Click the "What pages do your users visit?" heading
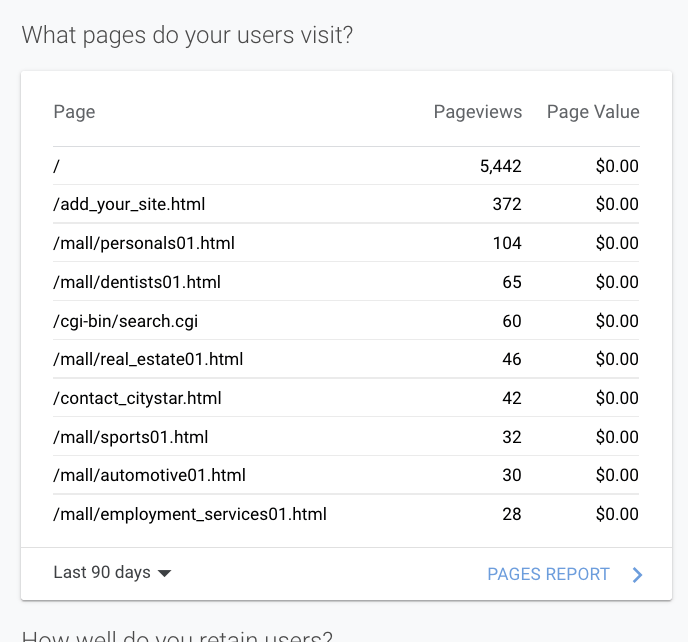Image resolution: width=688 pixels, height=642 pixels. (x=187, y=36)
